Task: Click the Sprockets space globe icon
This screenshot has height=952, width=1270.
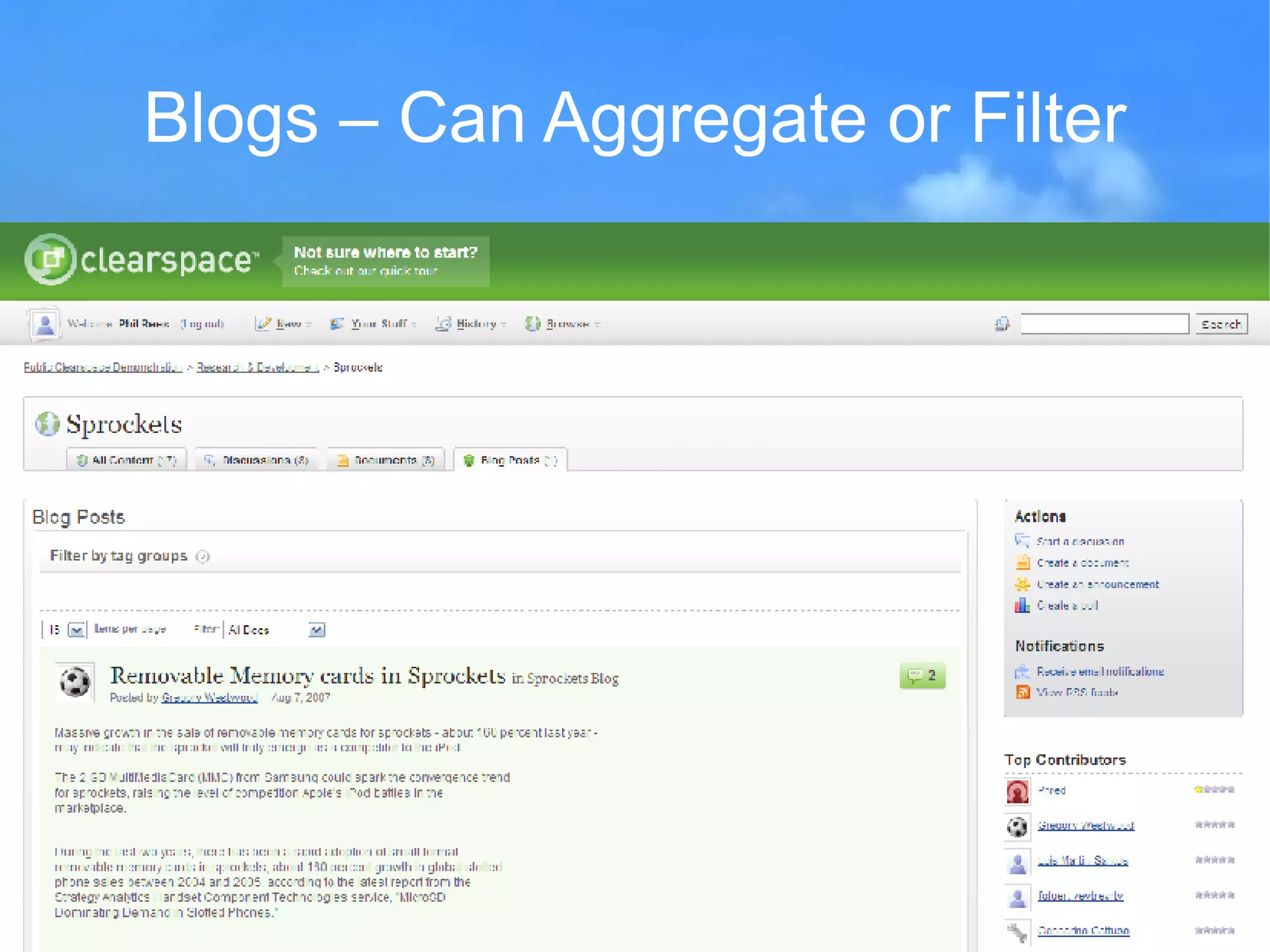Action: pyautogui.click(x=47, y=424)
